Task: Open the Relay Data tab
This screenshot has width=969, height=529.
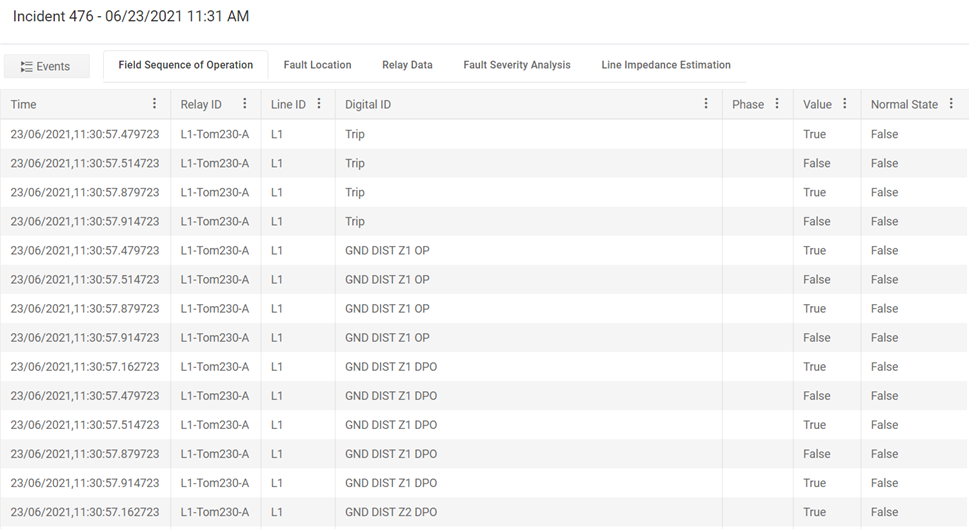Action: 407,65
